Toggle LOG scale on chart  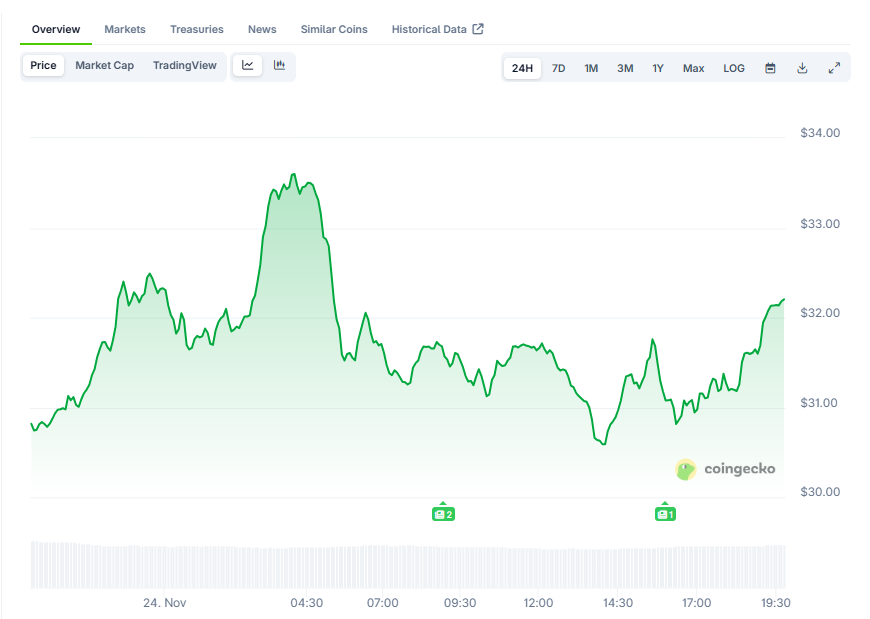coord(734,68)
